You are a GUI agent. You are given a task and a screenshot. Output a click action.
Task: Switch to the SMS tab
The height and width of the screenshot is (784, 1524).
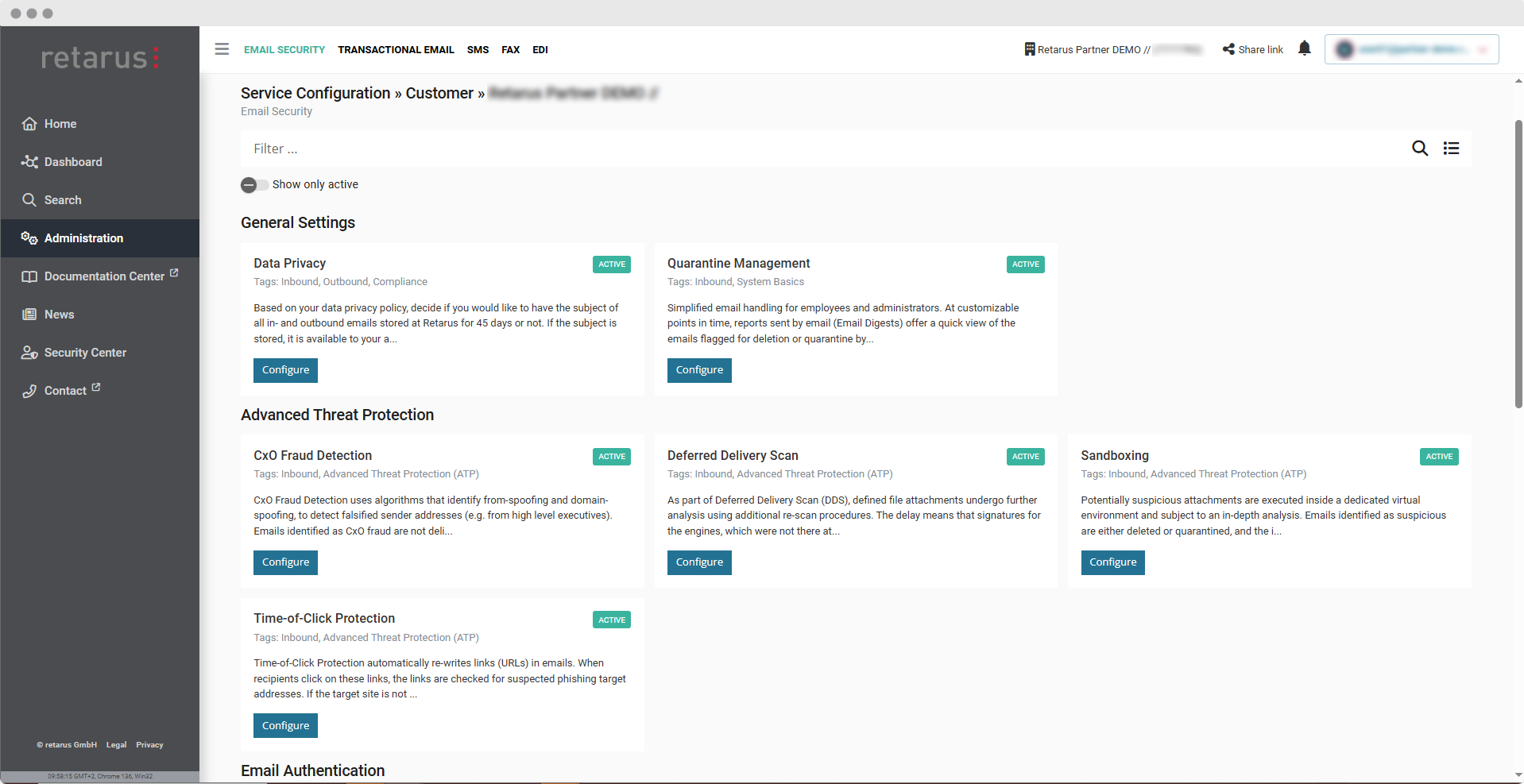(478, 49)
